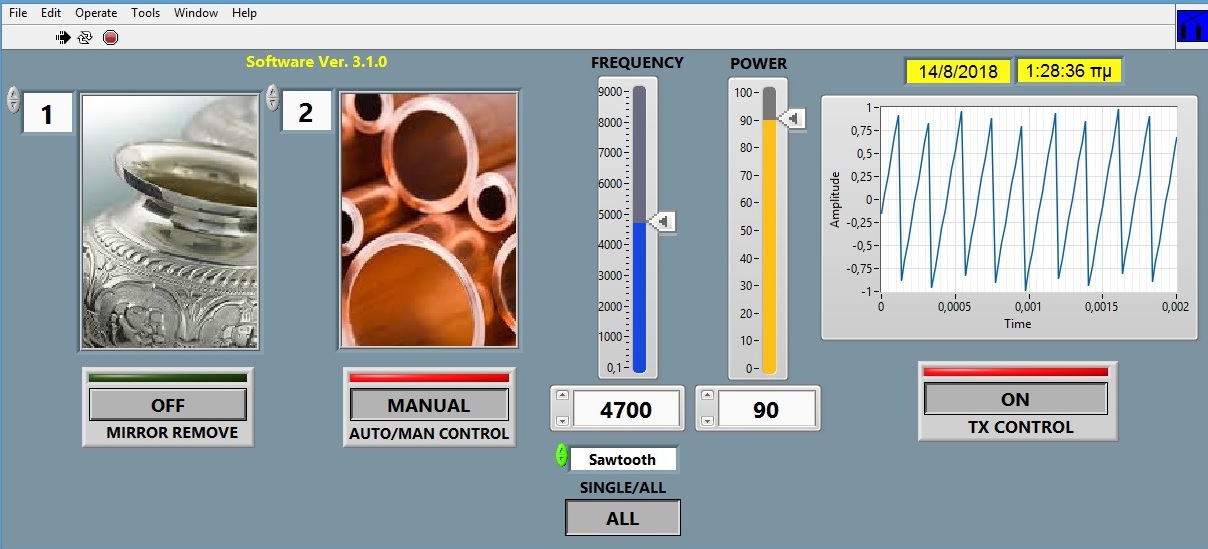Click the increment/decrement knob beside image 2

pos(272,97)
